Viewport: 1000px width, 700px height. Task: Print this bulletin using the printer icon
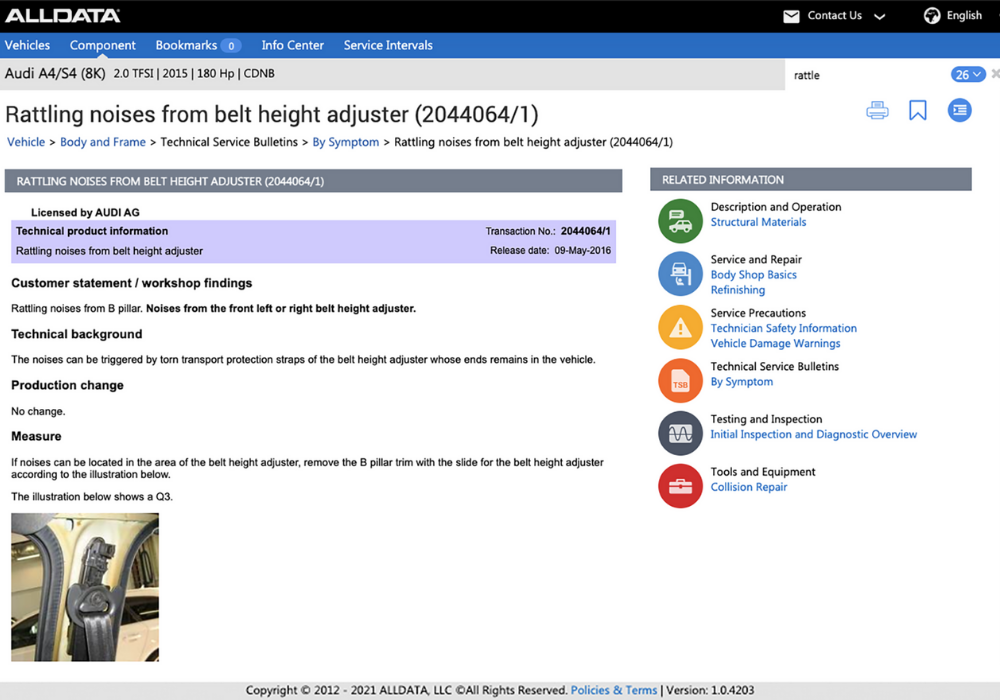(878, 111)
